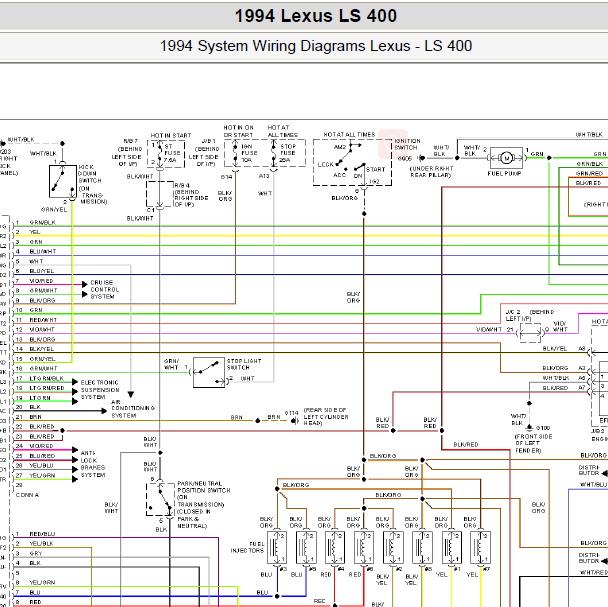This screenshot has width=608, height=607.
Task: Click the 'CONN A' connector label
Action: coord(27,495)
